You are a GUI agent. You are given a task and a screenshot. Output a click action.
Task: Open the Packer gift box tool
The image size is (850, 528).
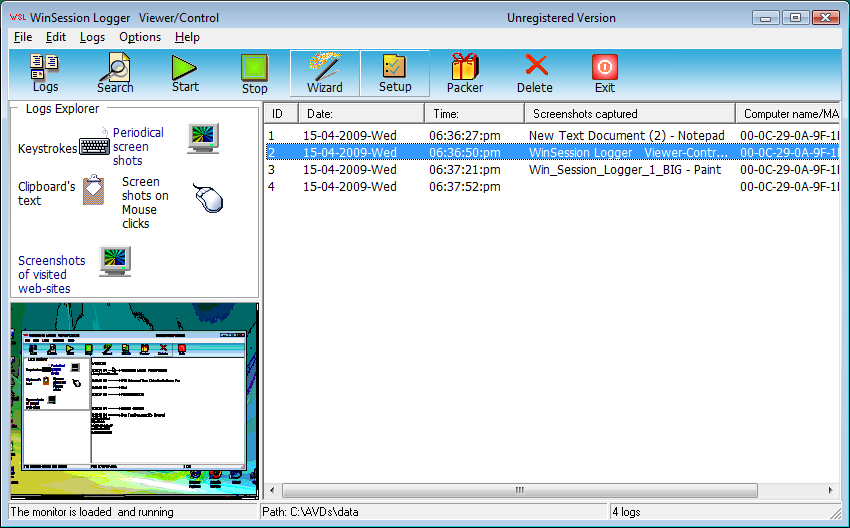point(465,68)
